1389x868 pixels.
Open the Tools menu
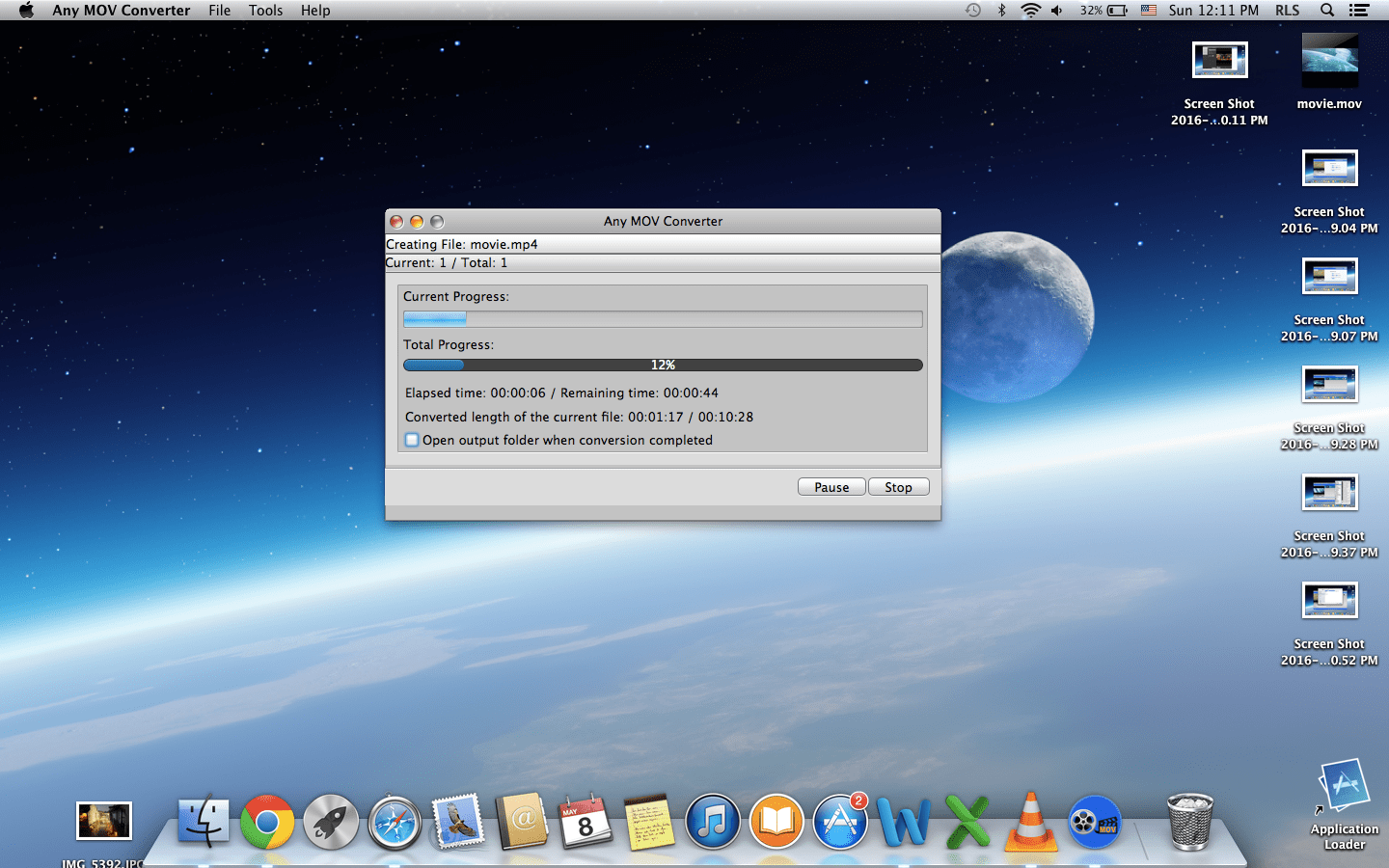pos(265,10)
